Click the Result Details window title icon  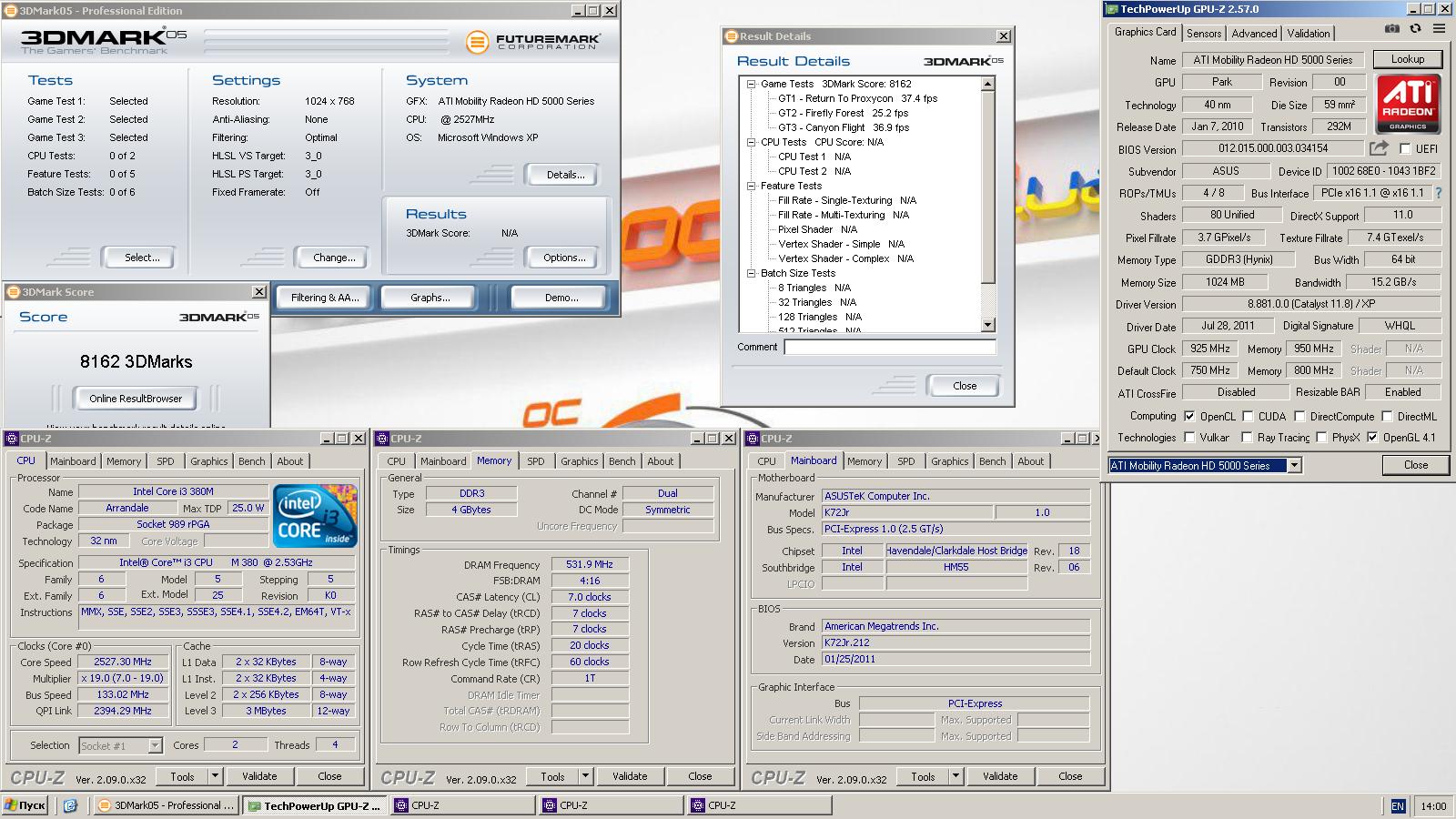731,36
